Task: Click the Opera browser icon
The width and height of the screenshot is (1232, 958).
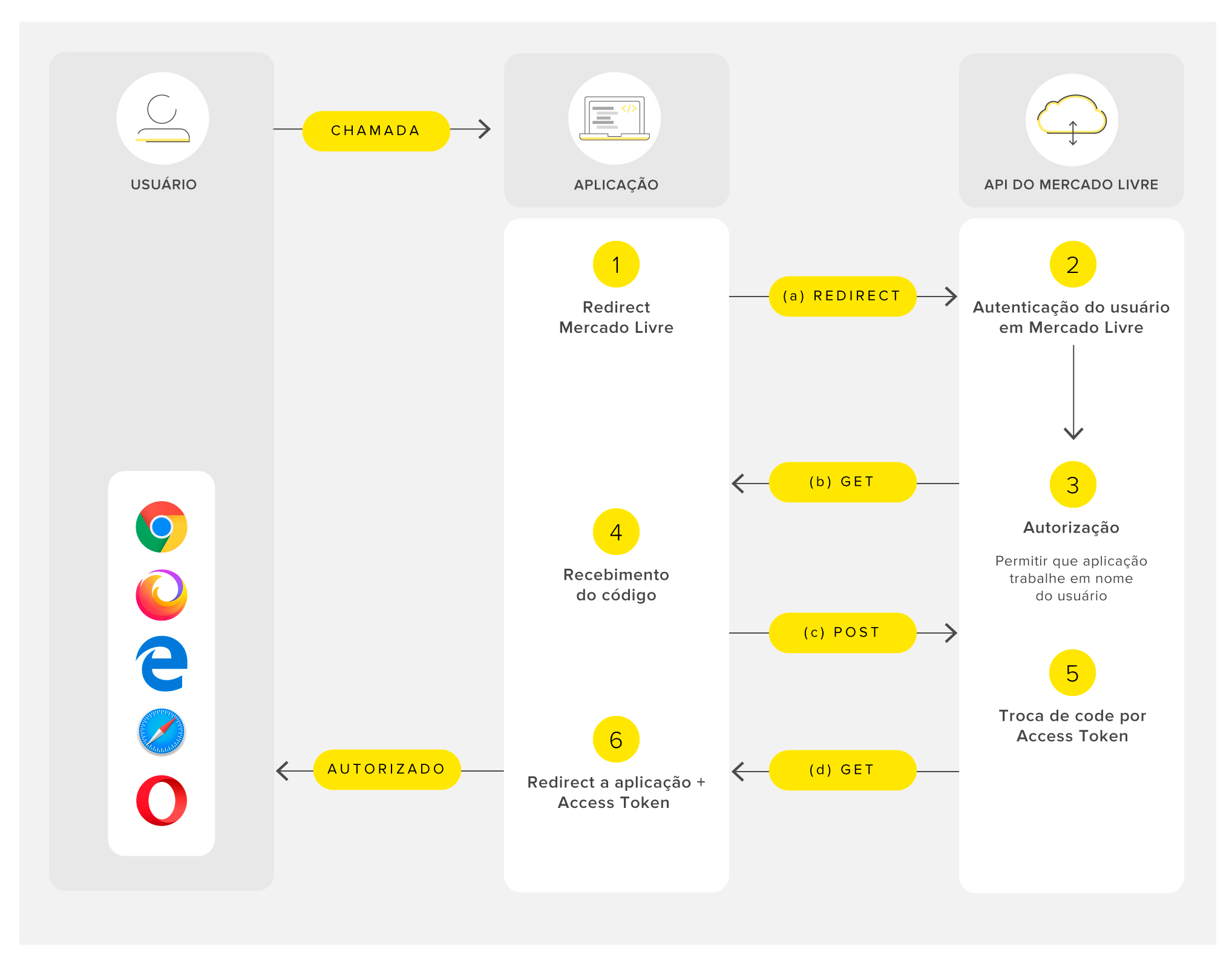Action: [162, 800]
